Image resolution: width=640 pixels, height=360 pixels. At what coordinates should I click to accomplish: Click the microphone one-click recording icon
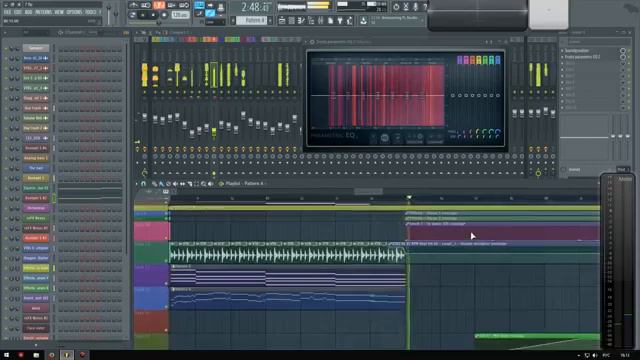click(415, 7)
